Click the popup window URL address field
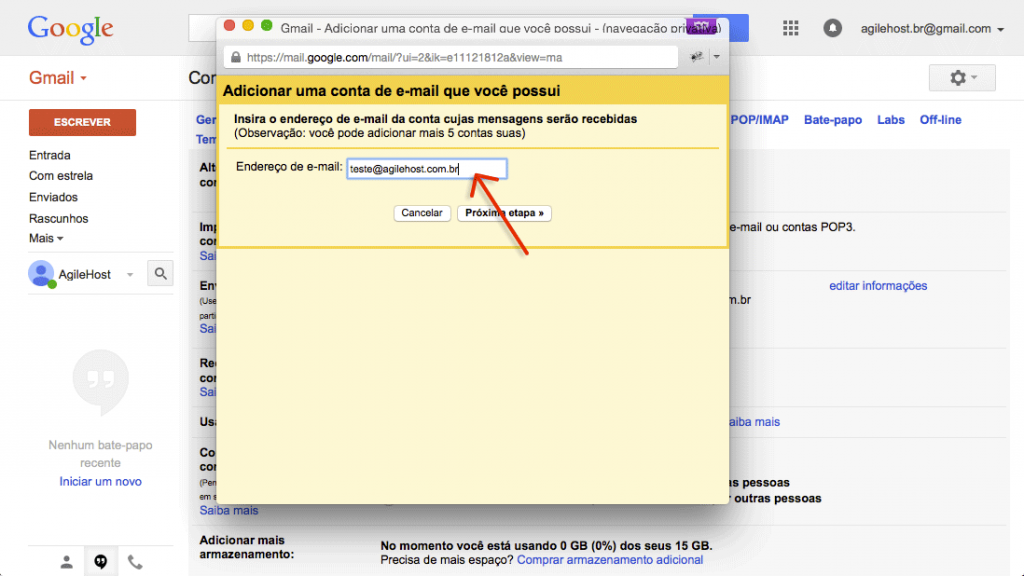 [x=451, y=57]
